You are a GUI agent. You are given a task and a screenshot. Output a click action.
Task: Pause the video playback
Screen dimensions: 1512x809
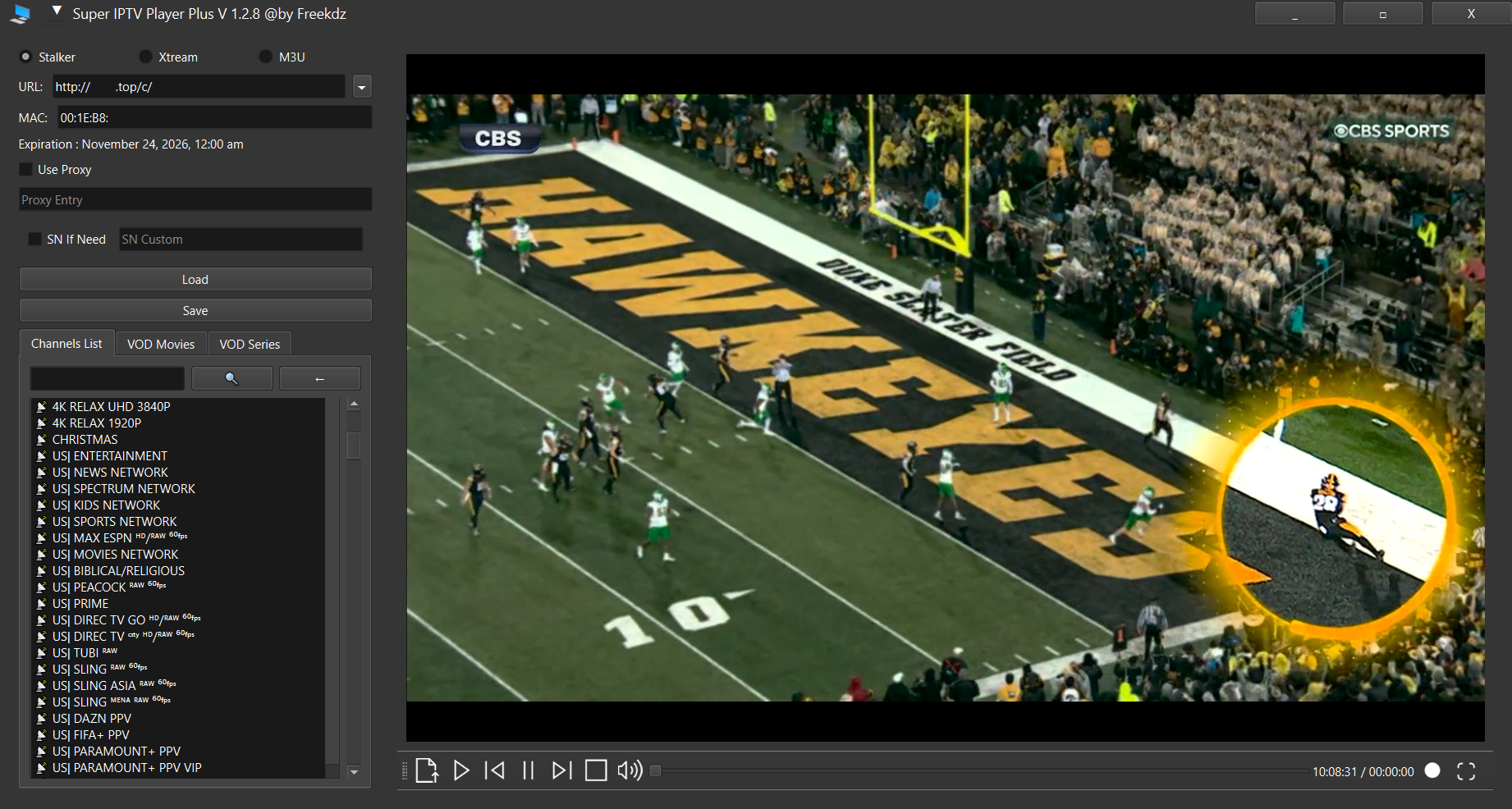(x=529, y=770)
